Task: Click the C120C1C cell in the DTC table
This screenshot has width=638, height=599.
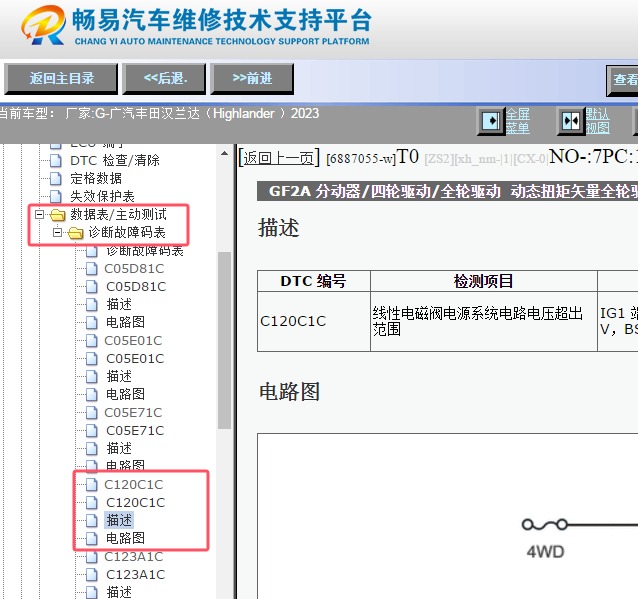Action: (x=314, y=321)
